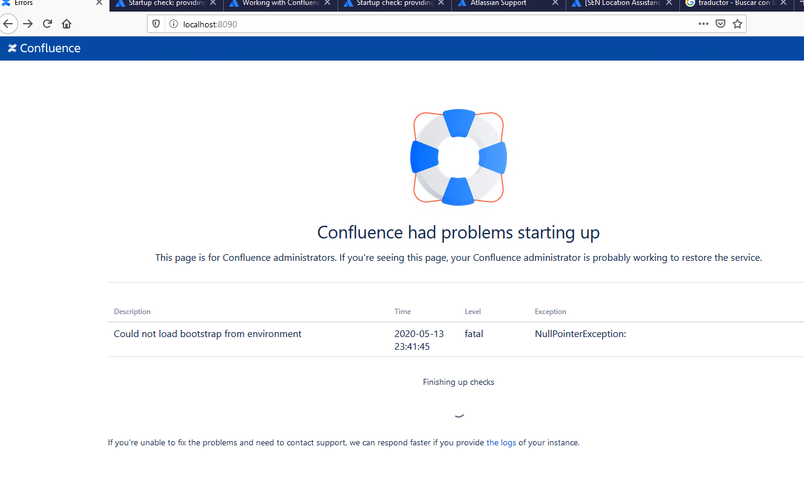Go back with the browser back arrow

8,24
